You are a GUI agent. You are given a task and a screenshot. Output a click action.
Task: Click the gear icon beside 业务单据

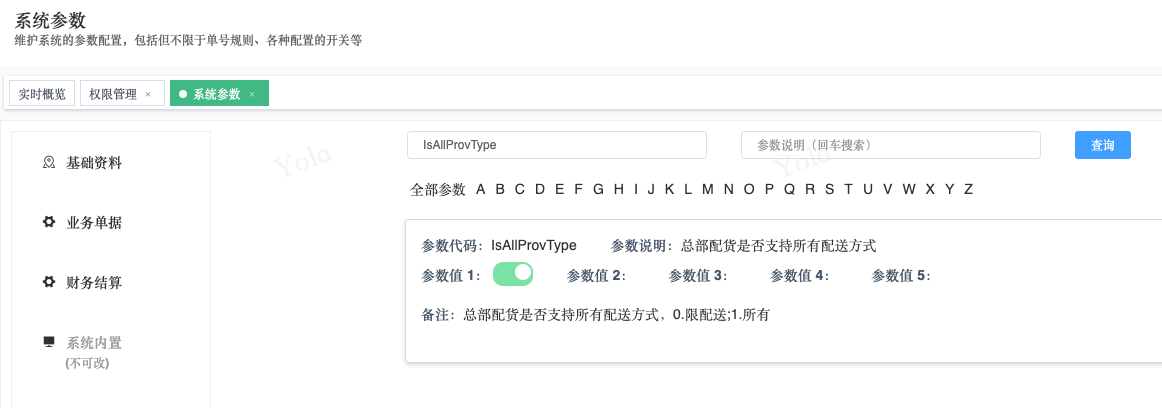pyautogui.click(x=49, y=221)
